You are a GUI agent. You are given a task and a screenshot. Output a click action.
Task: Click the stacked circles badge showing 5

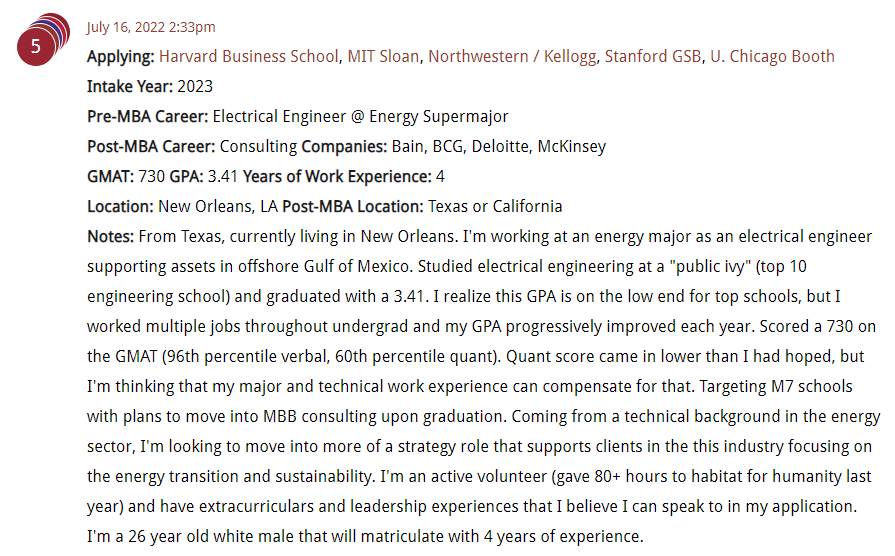point(43,39)
